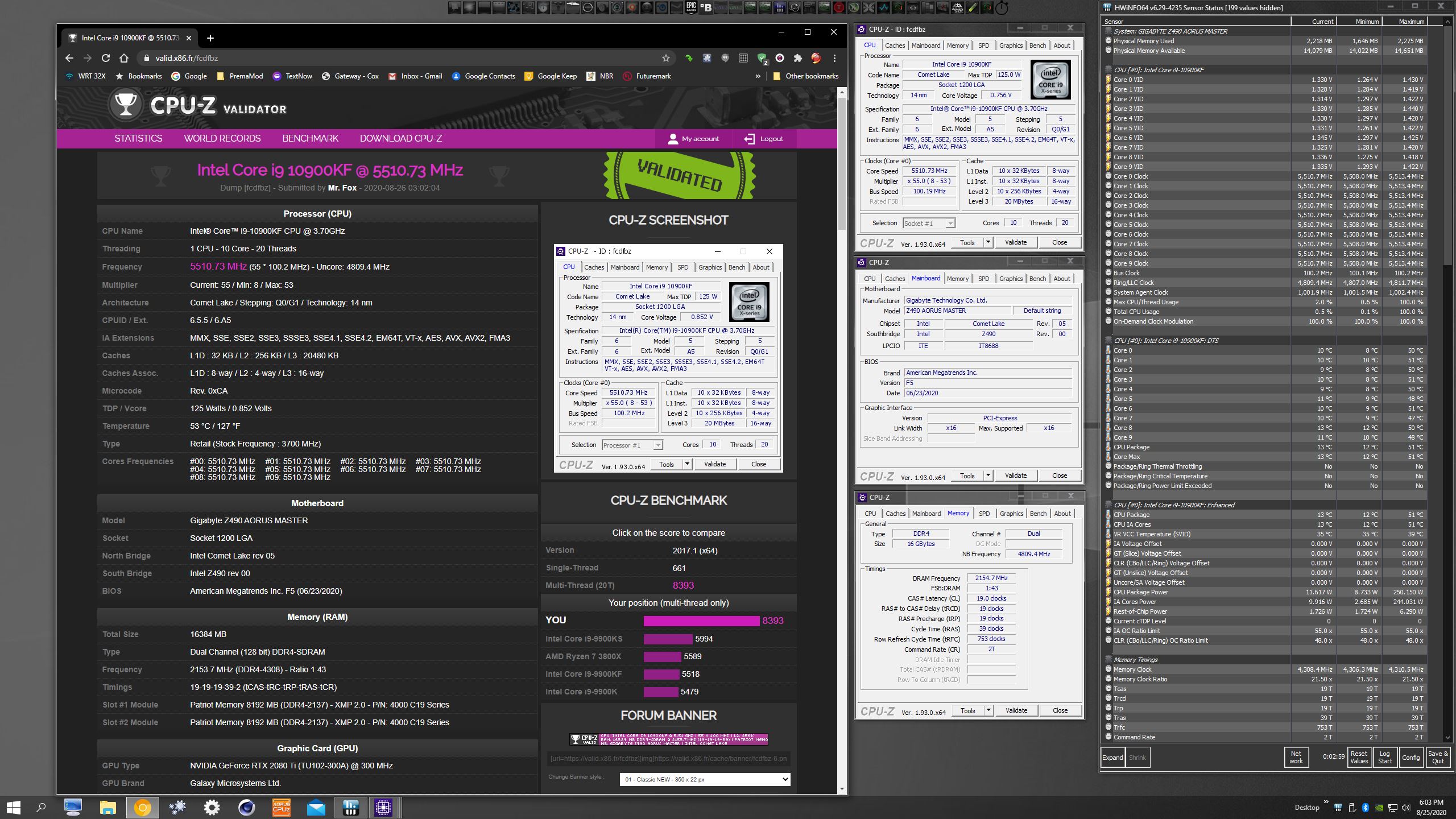Switch to SPD tab in Memory CPU-Z window
This screenshot has width=1456, height=819.
pos(984,514)
